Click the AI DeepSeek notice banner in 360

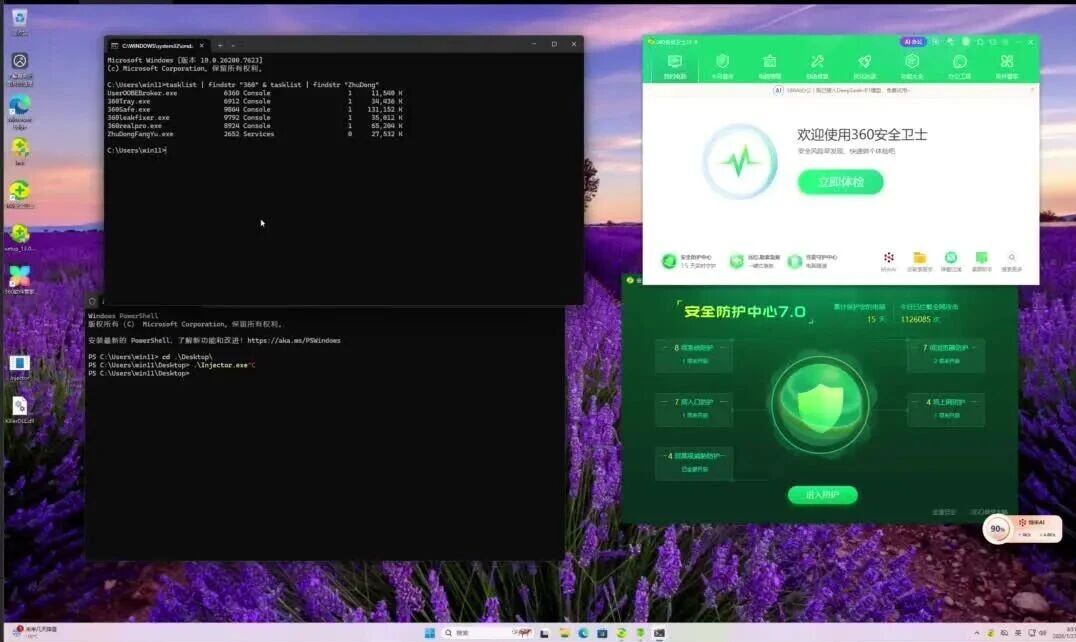(x=841, y=90)
